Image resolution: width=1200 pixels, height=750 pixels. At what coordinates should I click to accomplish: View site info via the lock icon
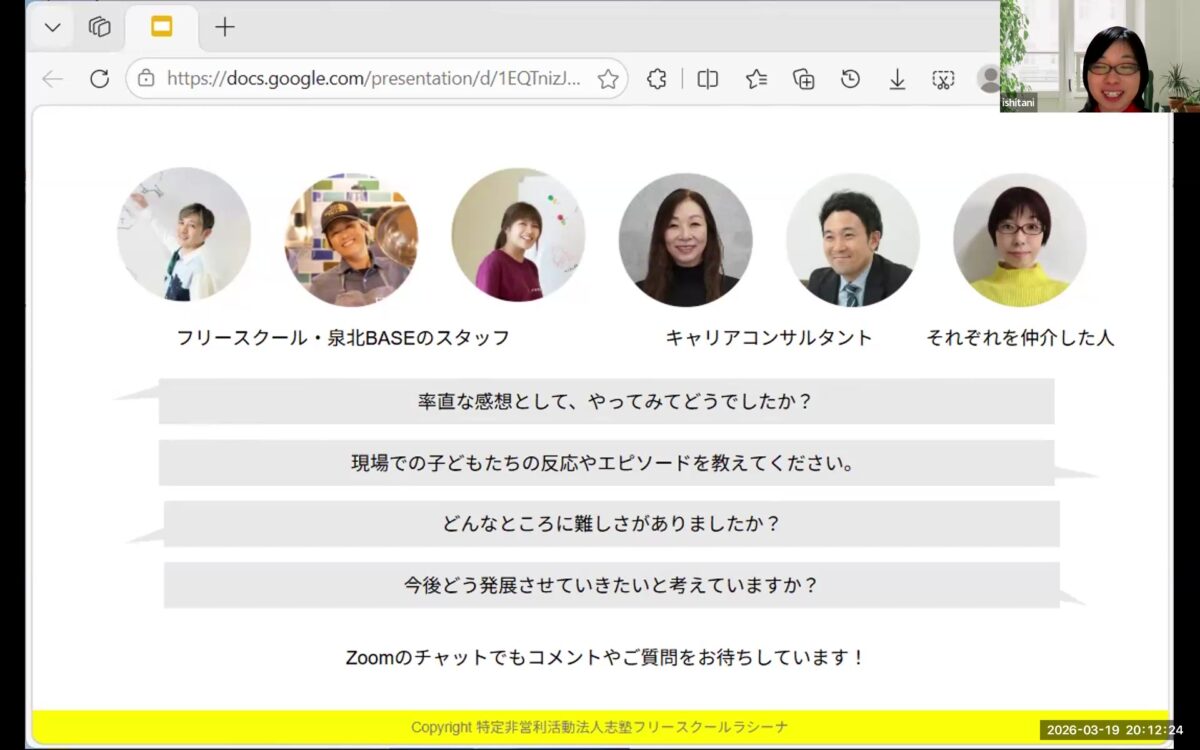point(146,79)
